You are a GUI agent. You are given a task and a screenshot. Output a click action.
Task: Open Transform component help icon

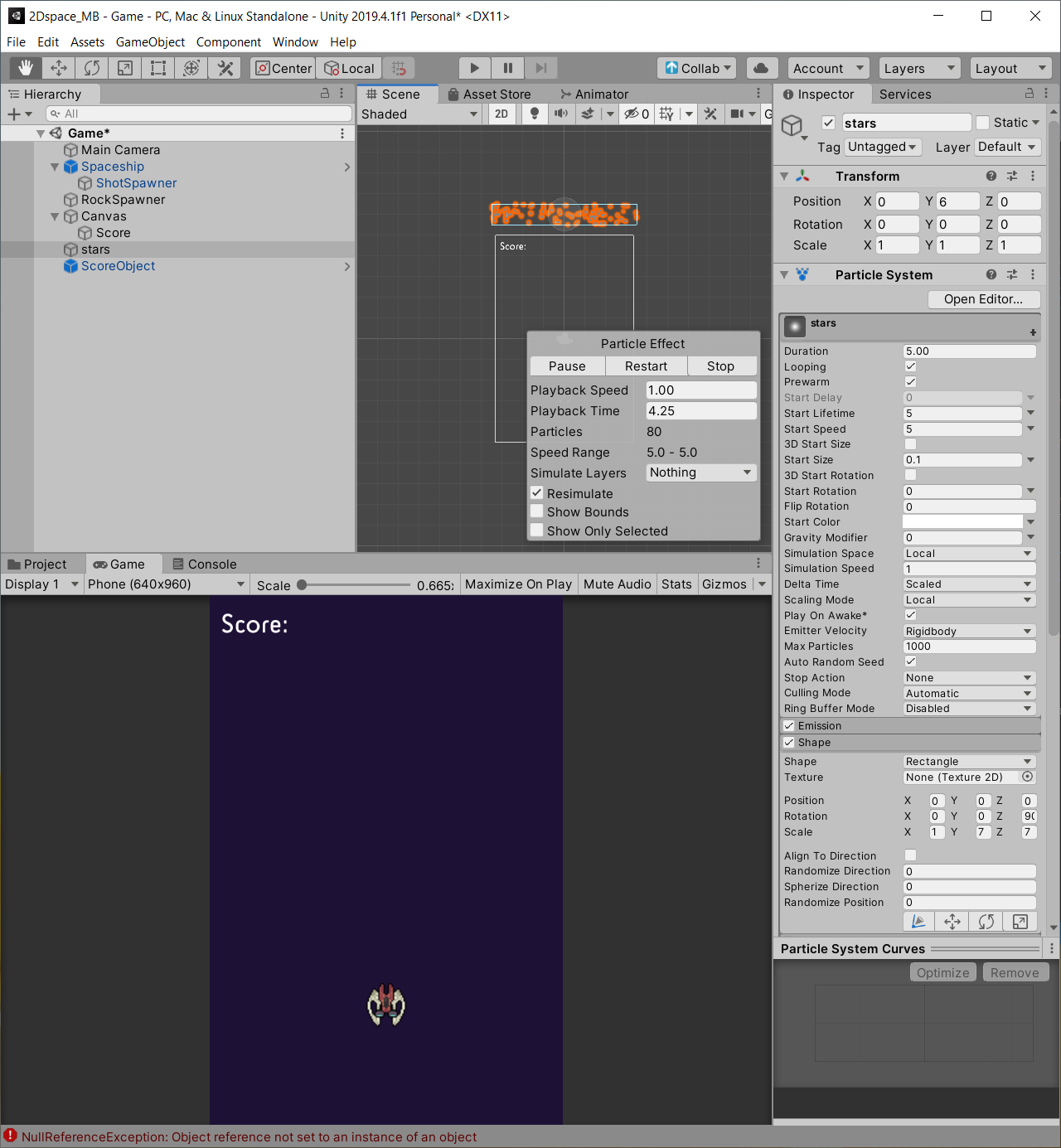pyautogui.click(x=991, y=176)
